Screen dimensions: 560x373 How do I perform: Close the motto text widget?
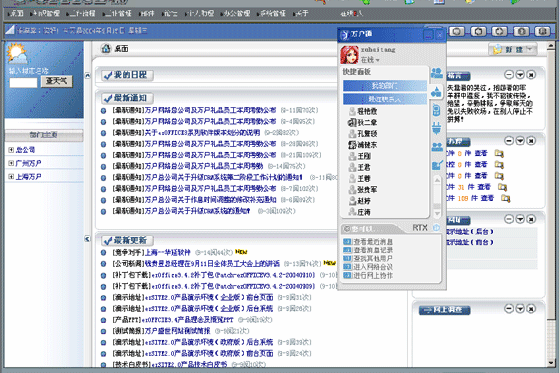(x=531, y=75)
